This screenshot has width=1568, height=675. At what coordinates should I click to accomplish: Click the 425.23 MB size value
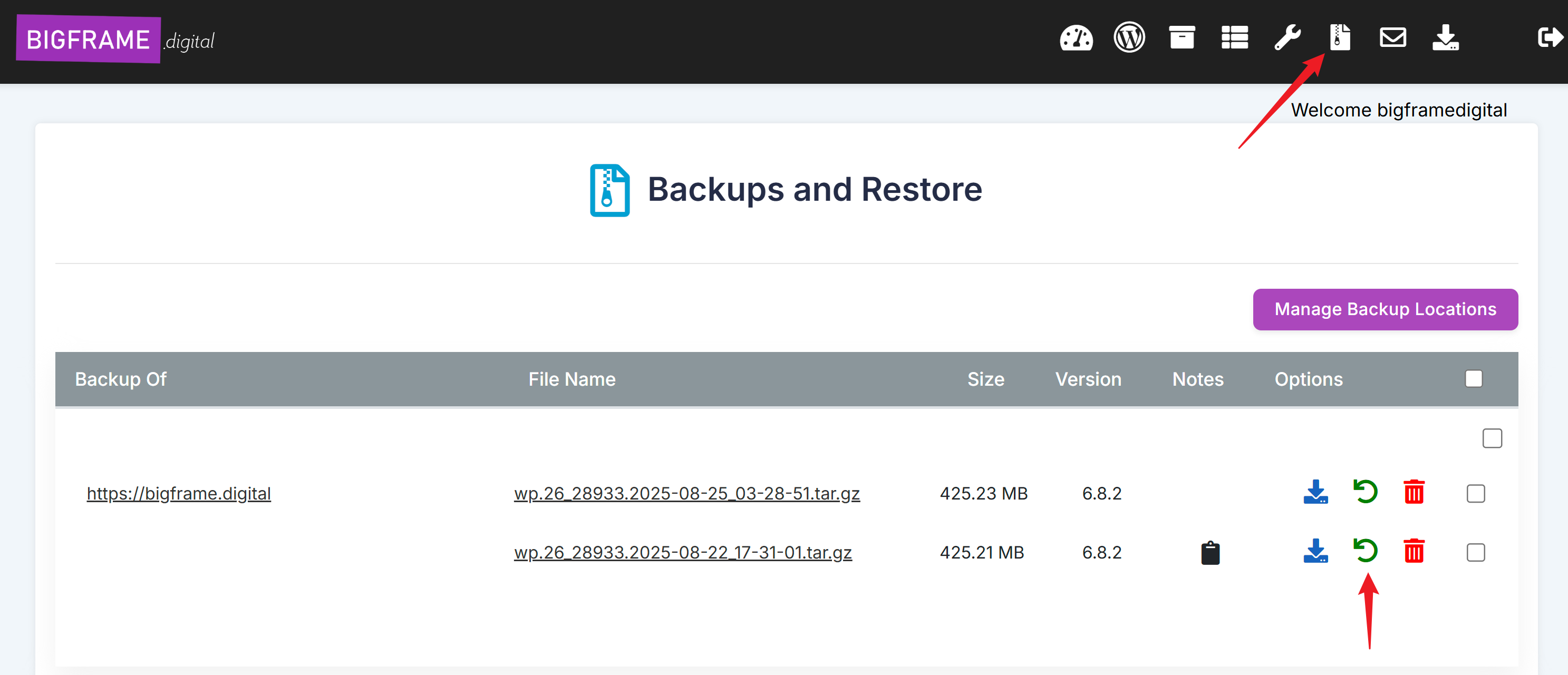pos(984,493)
